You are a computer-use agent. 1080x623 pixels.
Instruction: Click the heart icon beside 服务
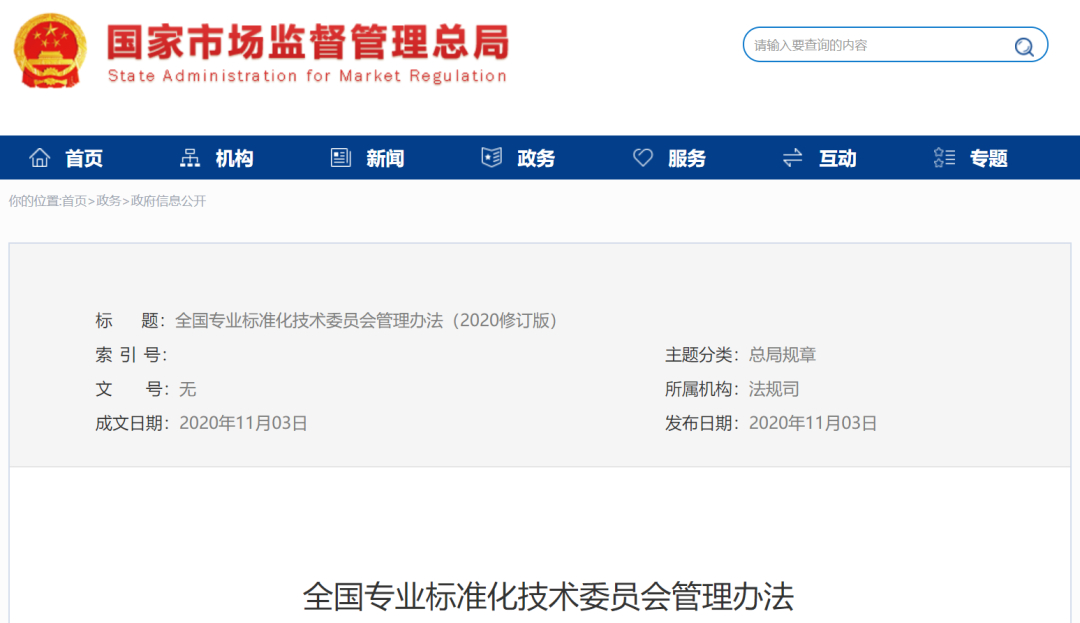click(642, 158)
